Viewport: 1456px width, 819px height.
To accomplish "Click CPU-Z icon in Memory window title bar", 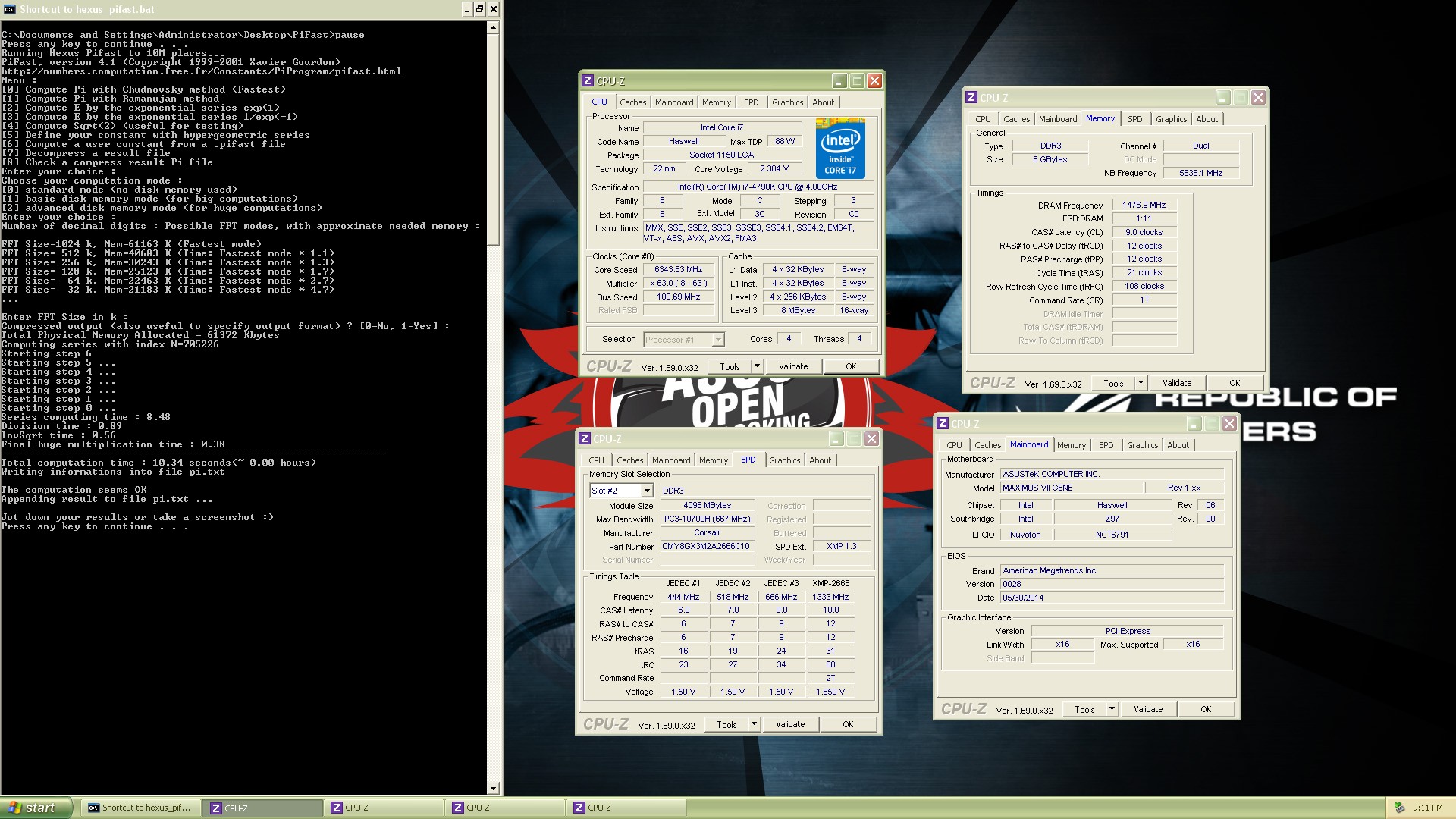I will (x=971, y=98).
